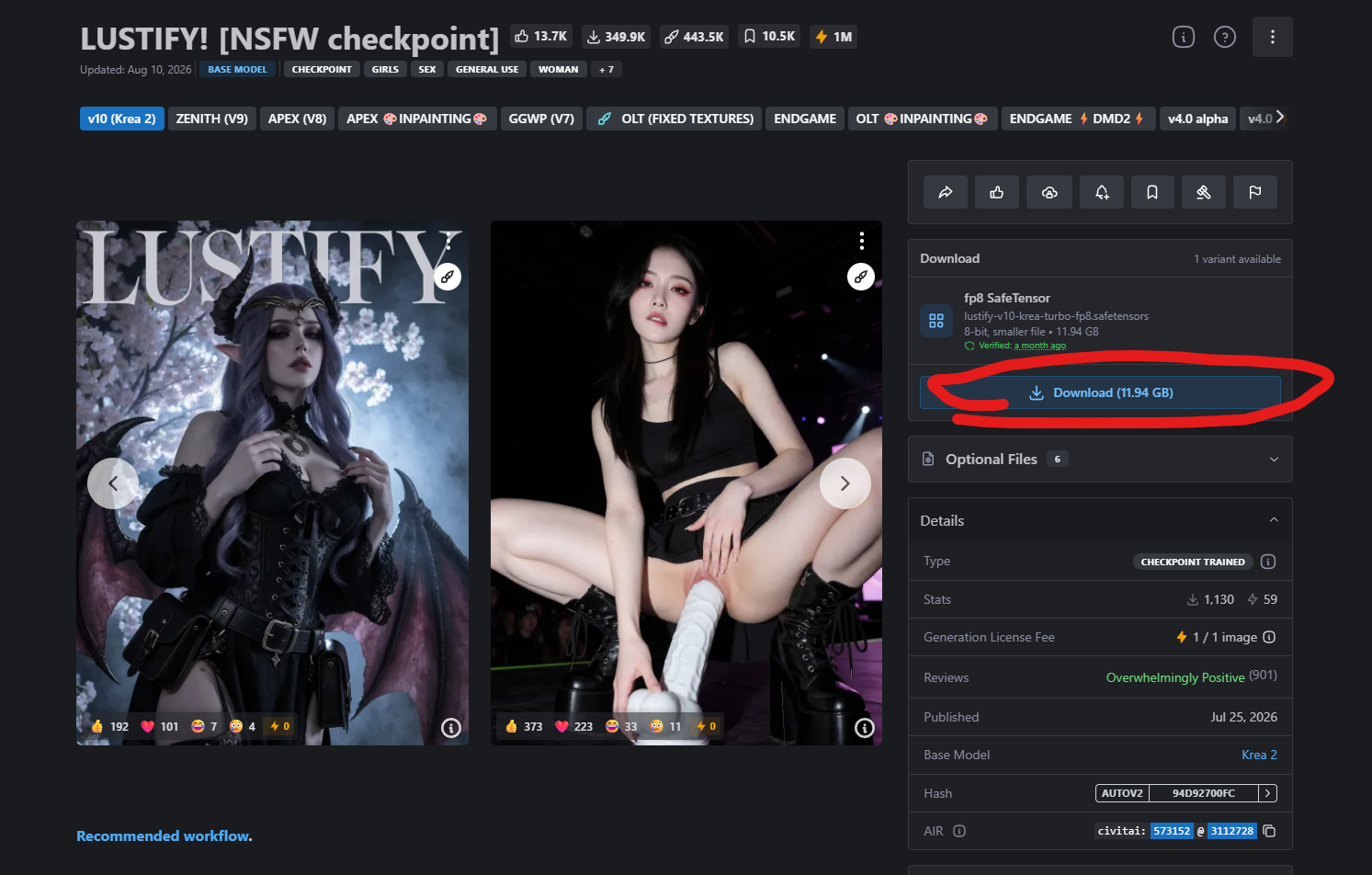Toggle heart reaction showing 223
Screen dimensions: 1372x875
click(574, 726)
